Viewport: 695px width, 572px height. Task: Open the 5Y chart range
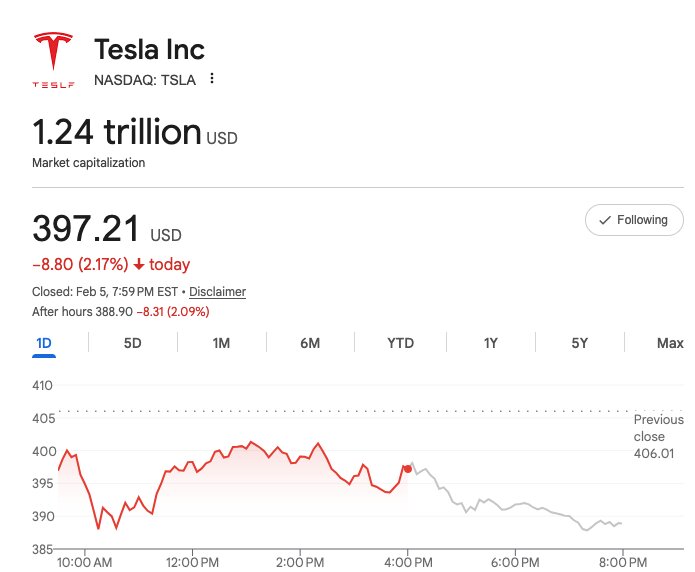pos(579,343)
